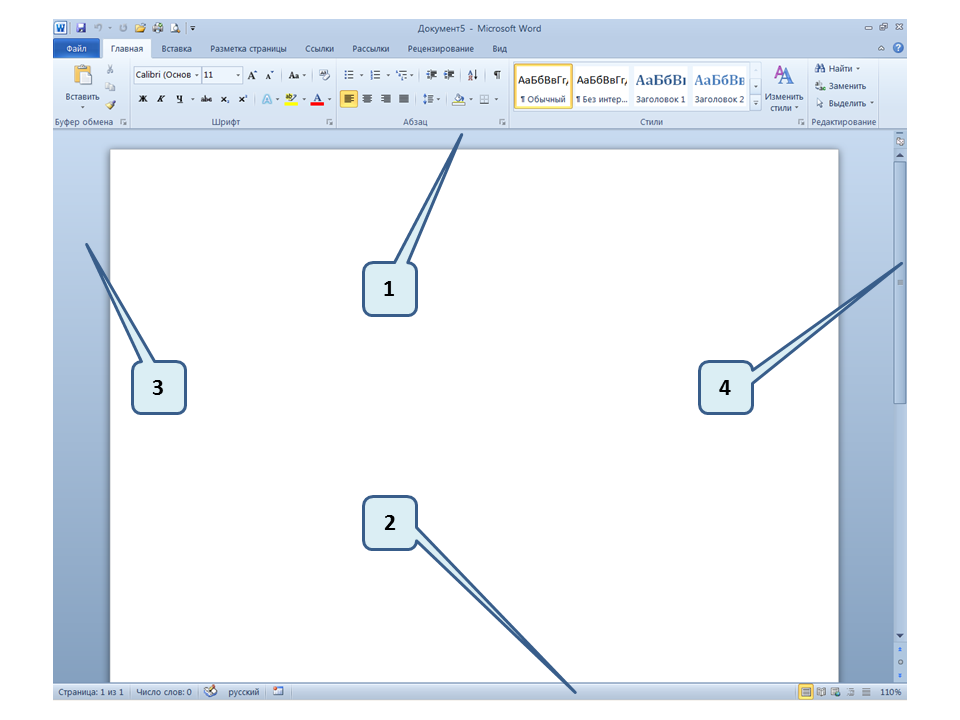The image size is (960, 720).
Task: Toggle bold formatting (Ж)
Action: tap(142, 99)
